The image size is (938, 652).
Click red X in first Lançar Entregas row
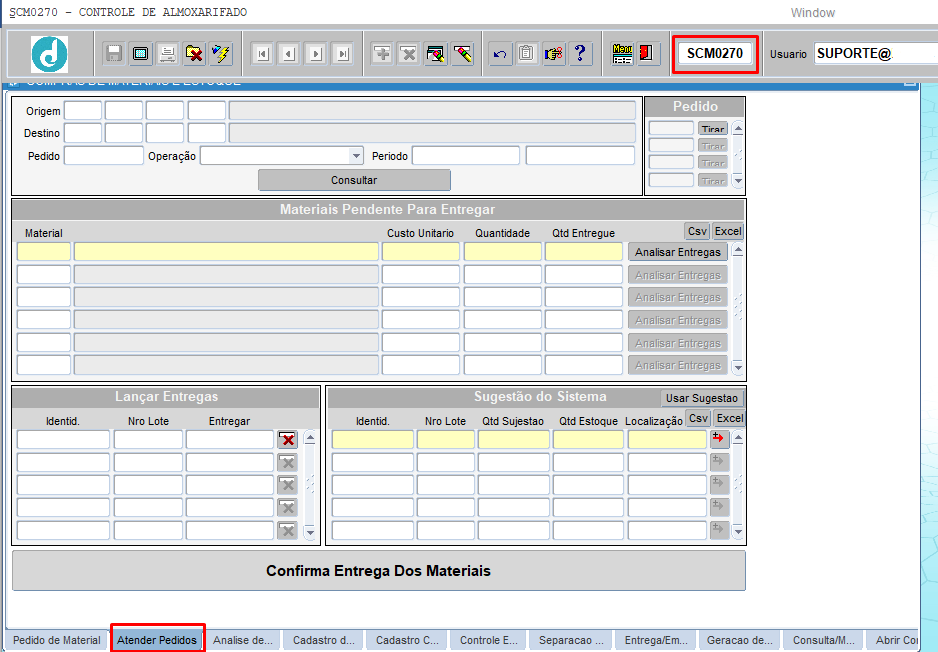288,440
